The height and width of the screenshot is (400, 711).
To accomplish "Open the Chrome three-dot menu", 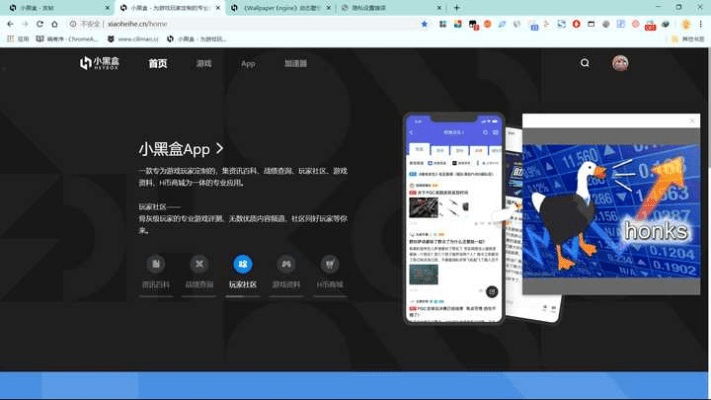I will (x=701, y=24).
